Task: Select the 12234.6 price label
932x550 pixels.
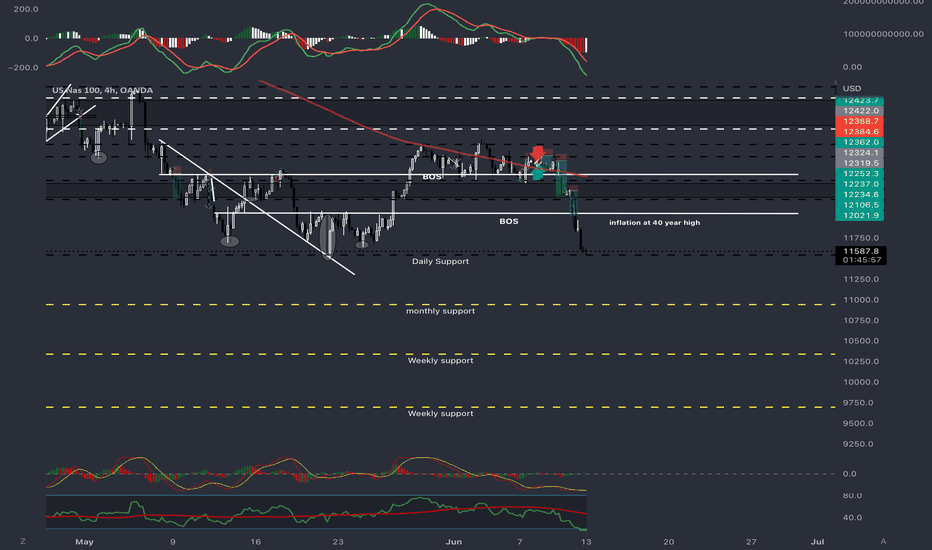Action: coord(859,194)
